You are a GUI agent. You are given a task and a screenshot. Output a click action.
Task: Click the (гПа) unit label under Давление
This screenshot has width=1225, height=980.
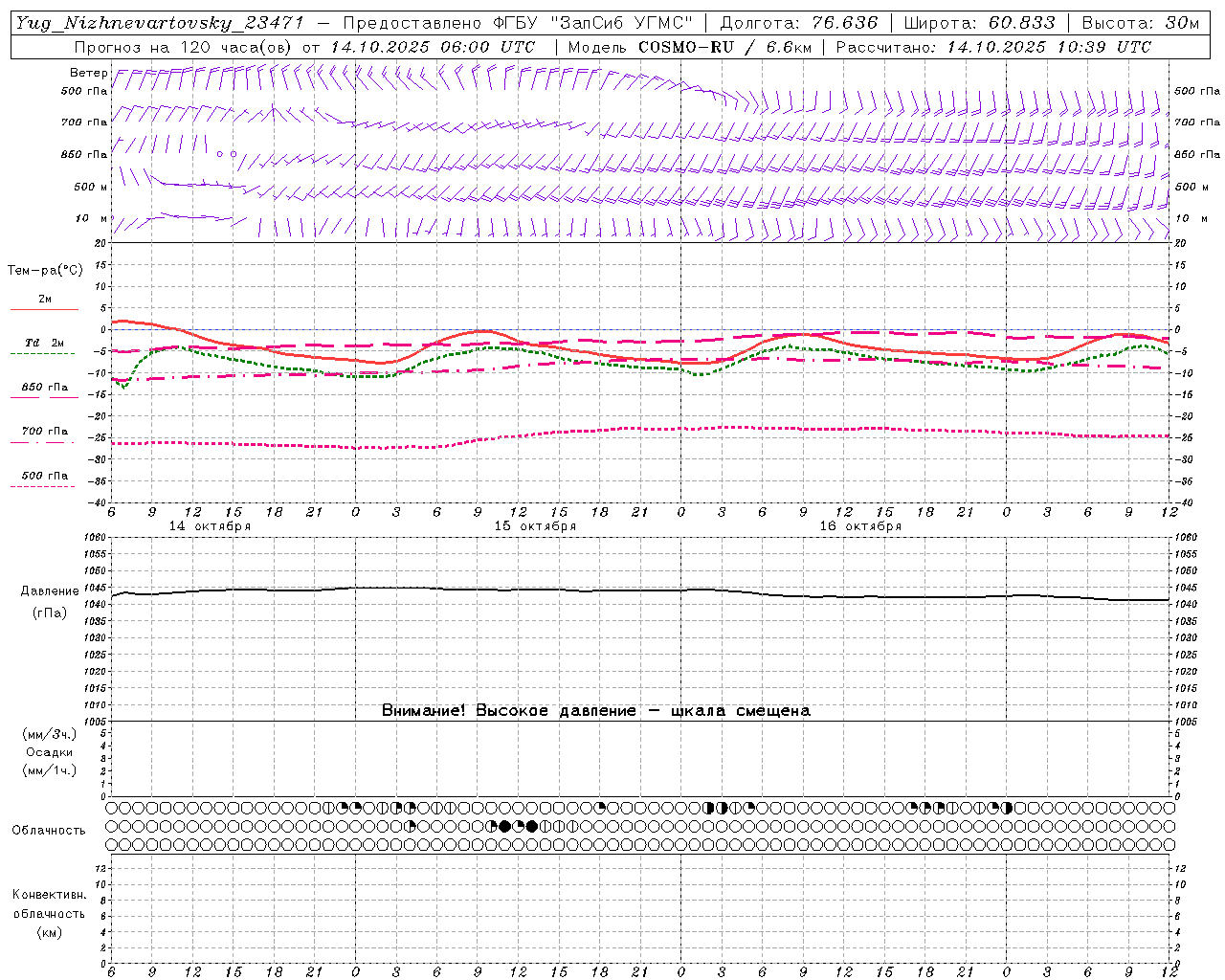(x=50, y=613)
